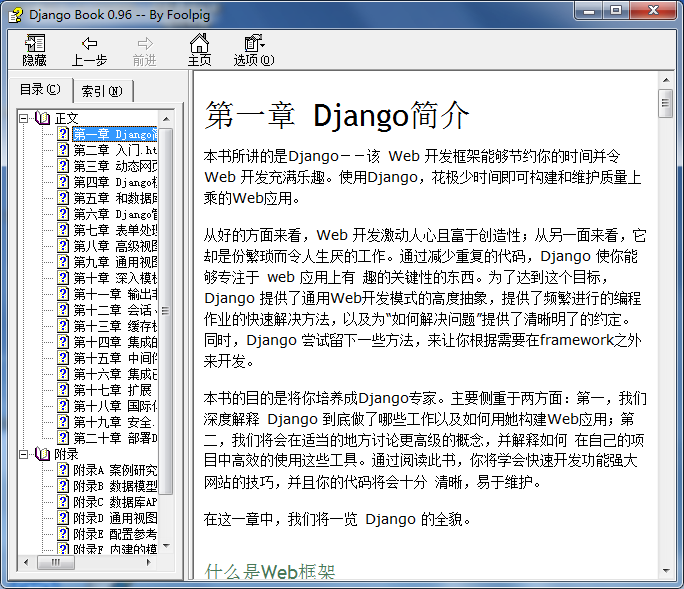The image size is (684, 589).
Task: Select 第十五章 中间件 in the tree
Action: point(115,358)
